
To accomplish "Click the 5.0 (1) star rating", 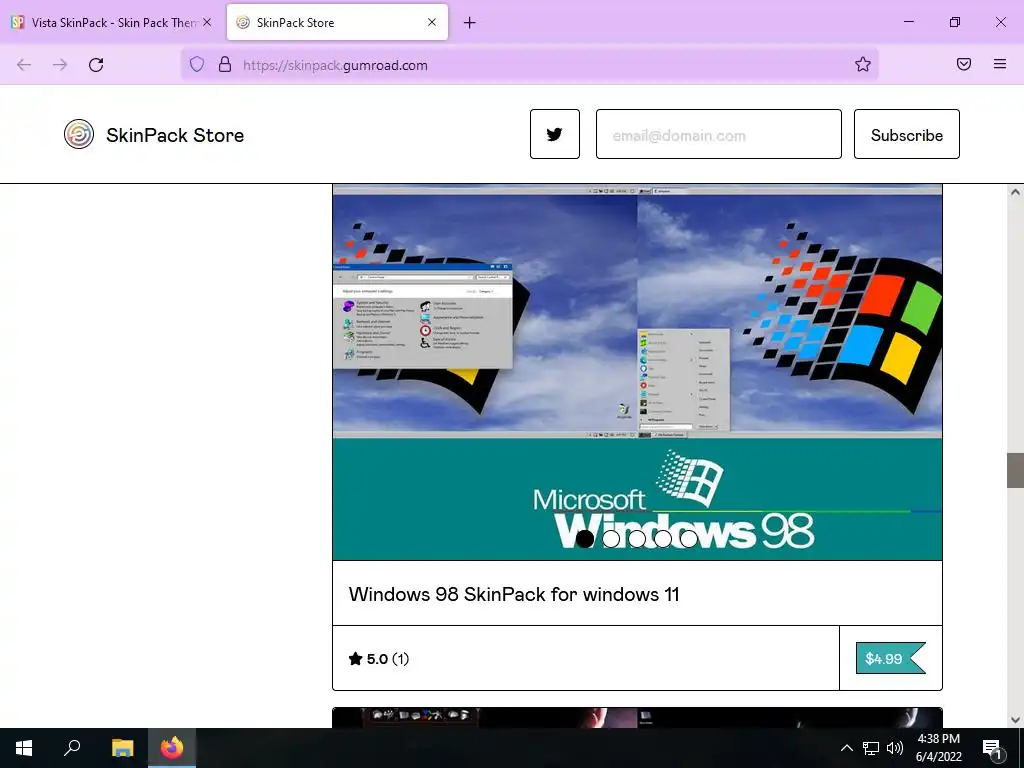I will (379, 659).
